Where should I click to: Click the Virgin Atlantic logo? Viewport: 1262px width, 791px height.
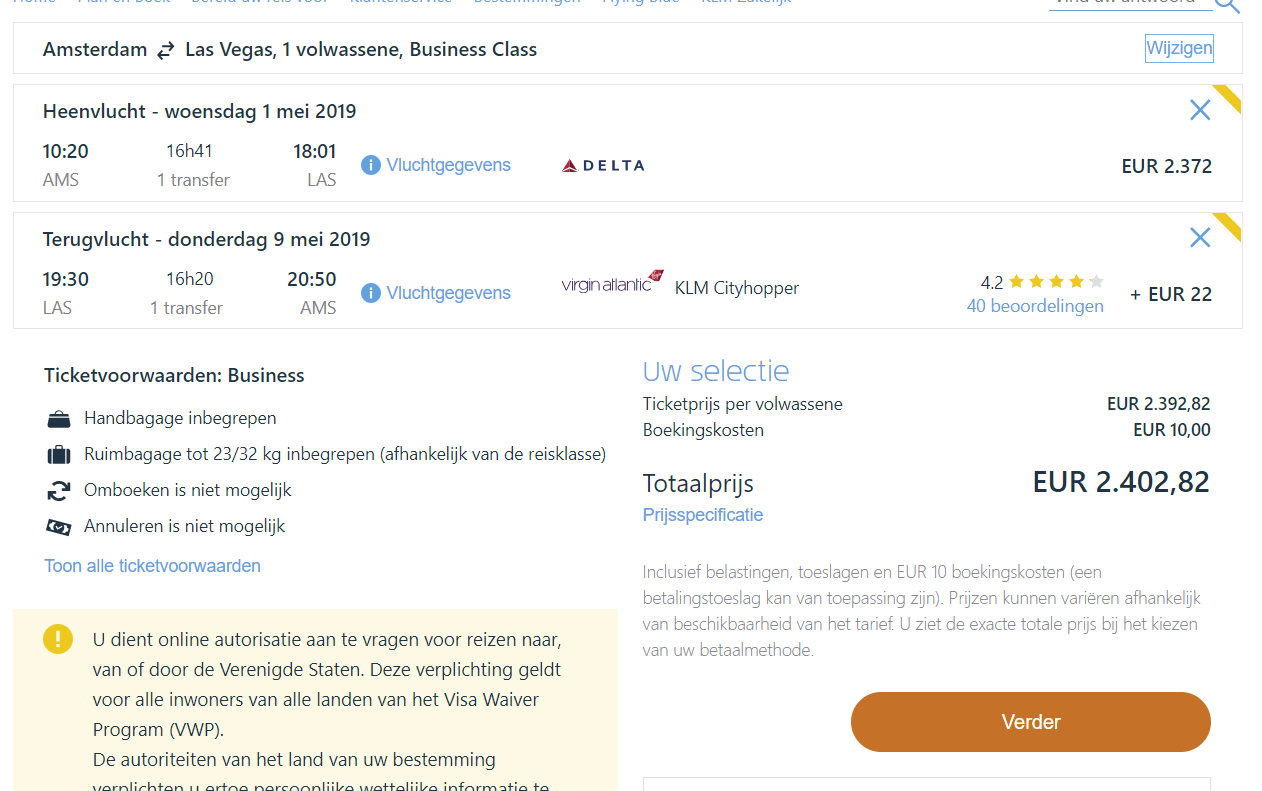(612, 283)
